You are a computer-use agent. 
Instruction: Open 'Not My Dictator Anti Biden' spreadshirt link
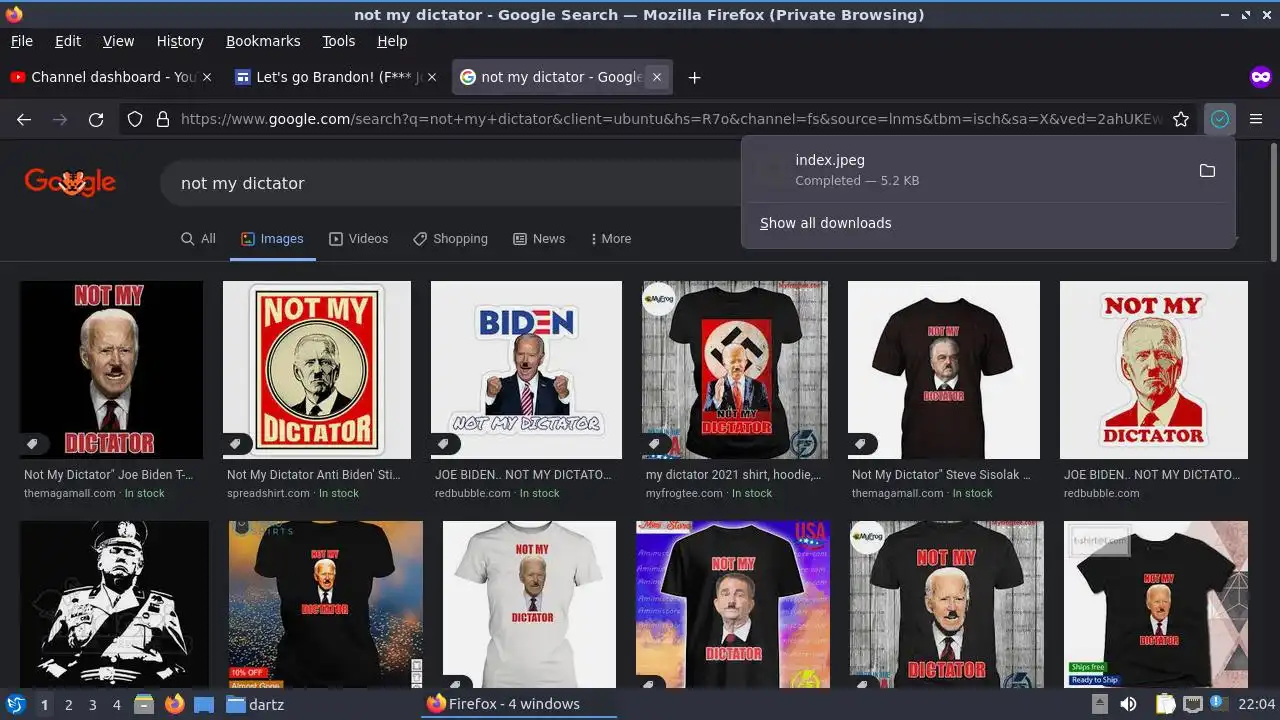pyautogui.click(x=314, y=475)
